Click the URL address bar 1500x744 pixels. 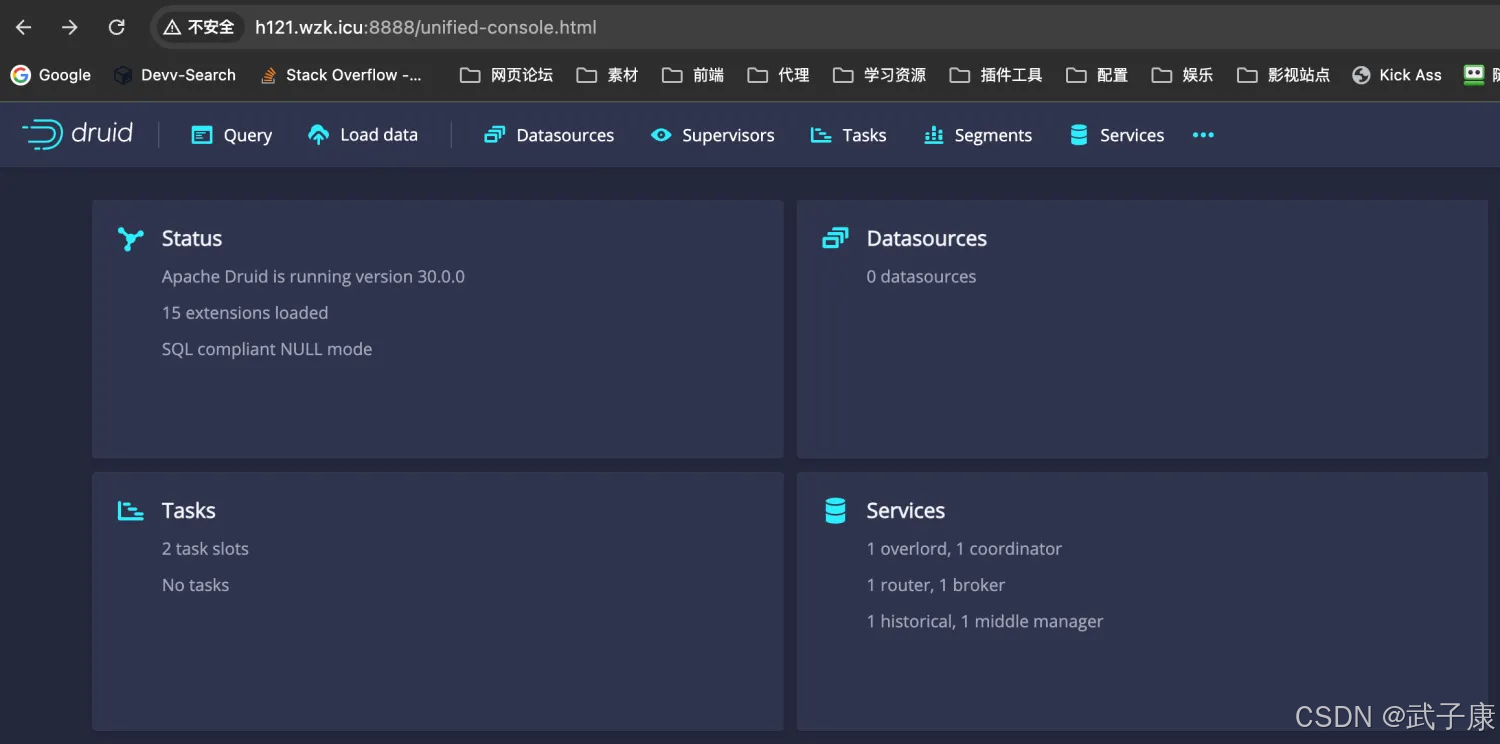pos(700,27)
